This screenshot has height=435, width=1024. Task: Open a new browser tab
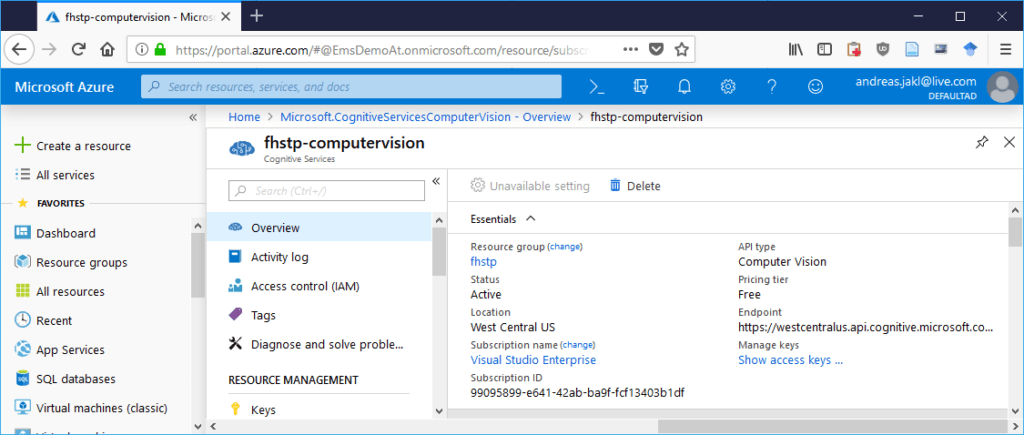click(257, 16)
